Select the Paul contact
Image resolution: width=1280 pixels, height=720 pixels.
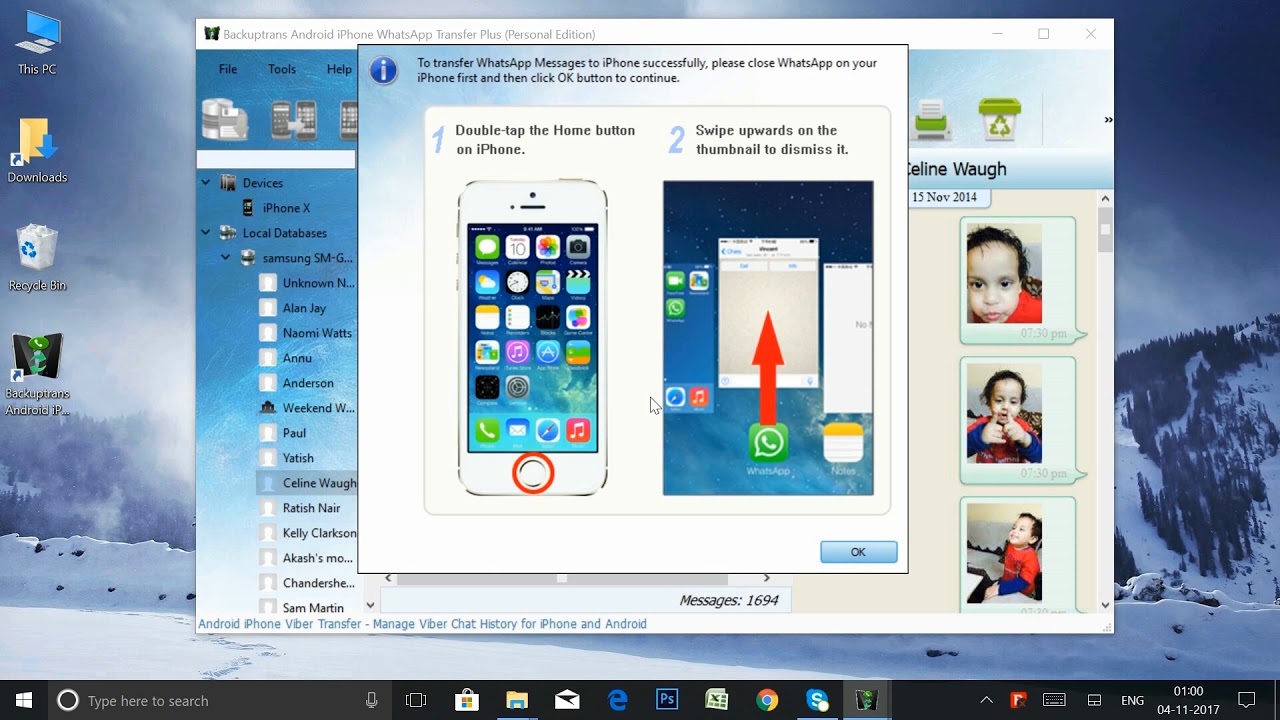pyautogui.click(x=294, y=433)
